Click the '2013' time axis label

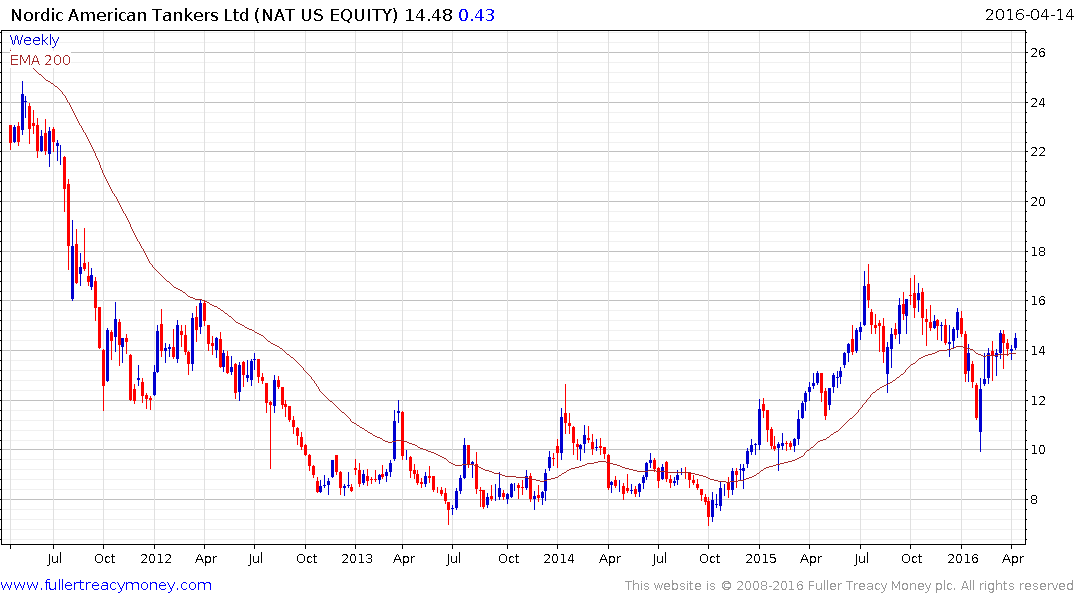[357, 559]
